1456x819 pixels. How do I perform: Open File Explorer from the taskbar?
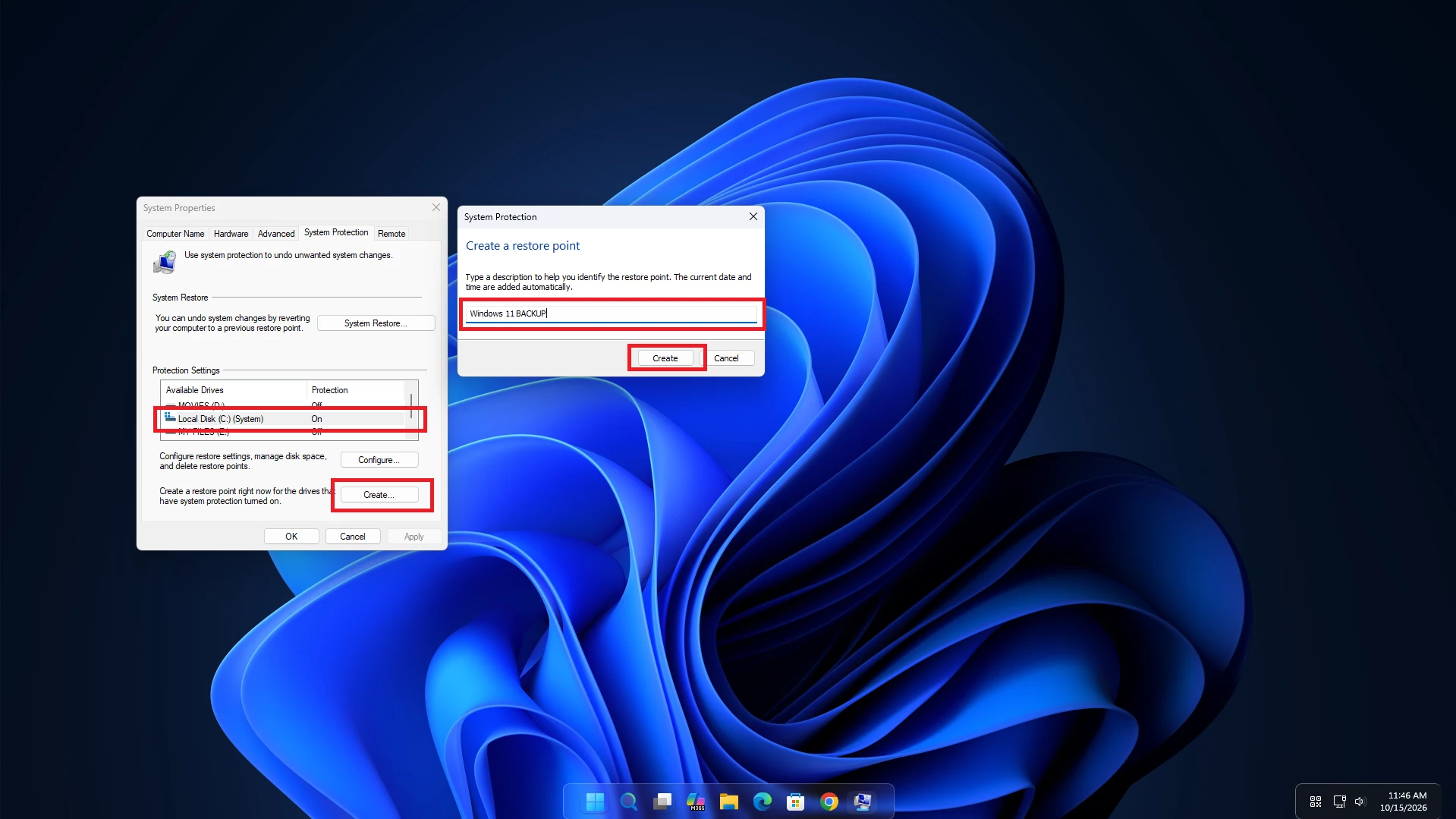click(728, 802)
